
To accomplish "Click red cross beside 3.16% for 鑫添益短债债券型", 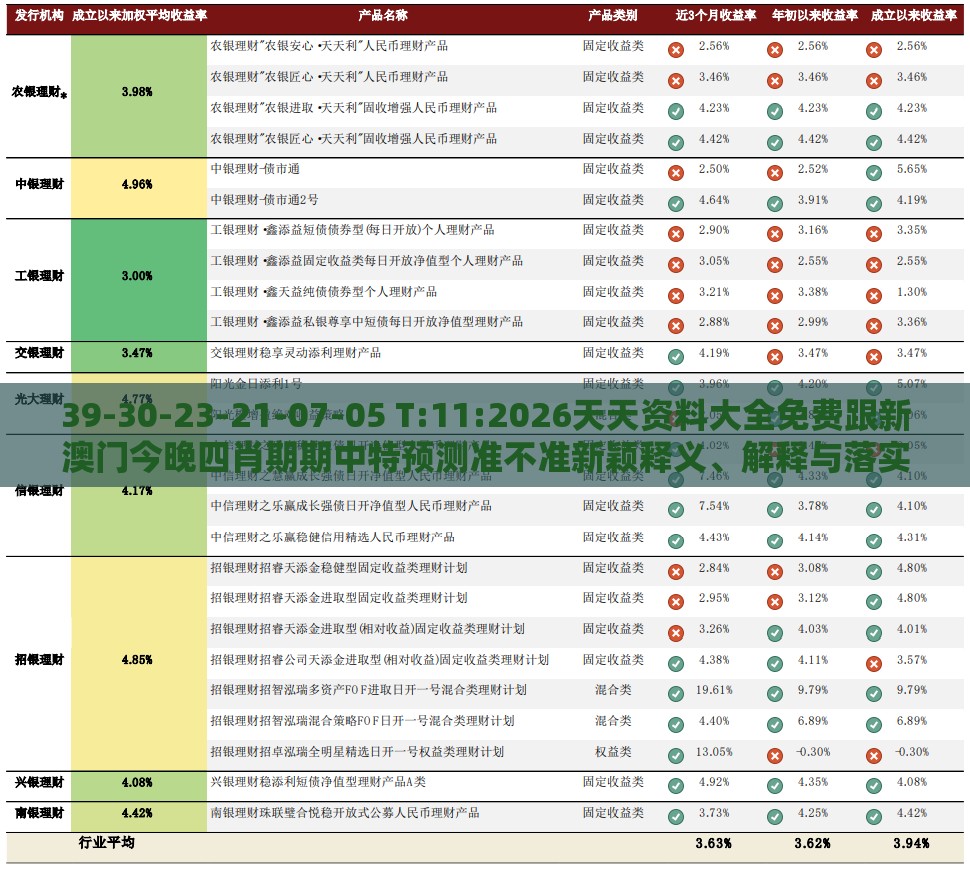I will (775, 234).
